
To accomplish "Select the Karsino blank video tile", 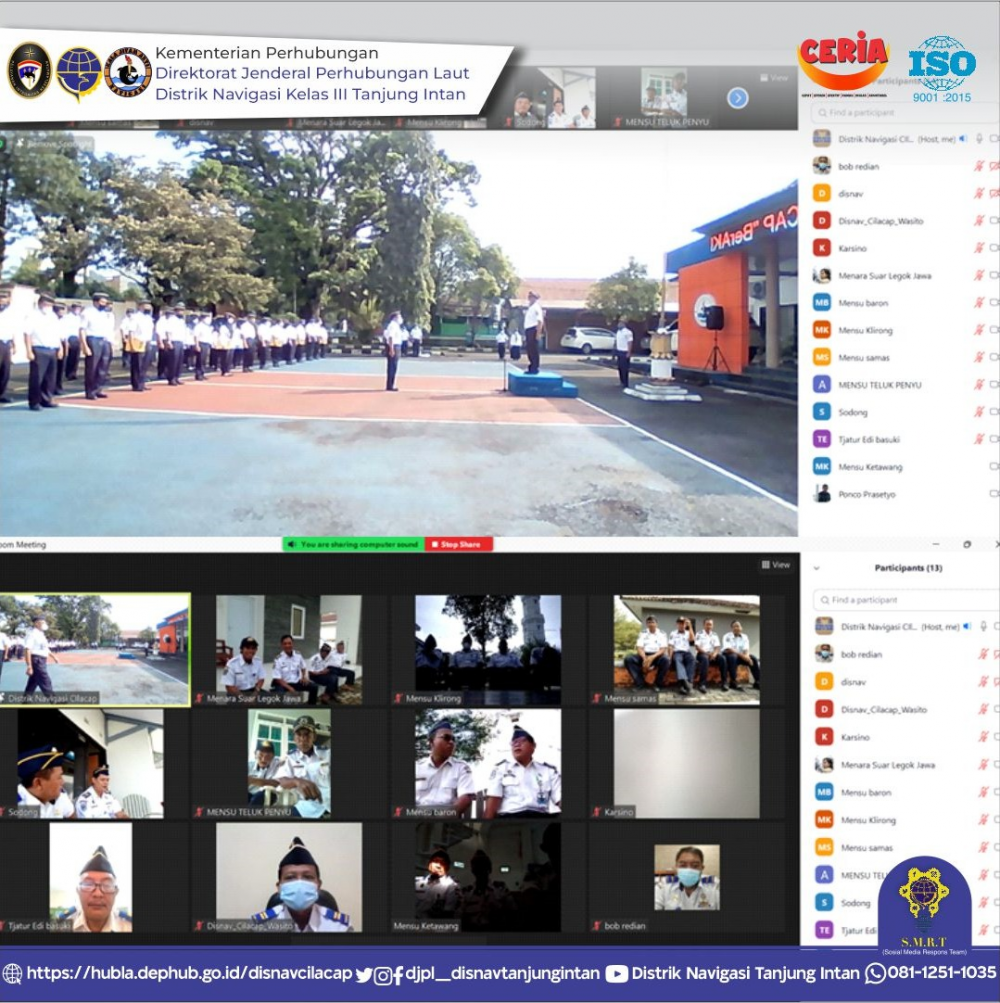I will coord(687,764).
